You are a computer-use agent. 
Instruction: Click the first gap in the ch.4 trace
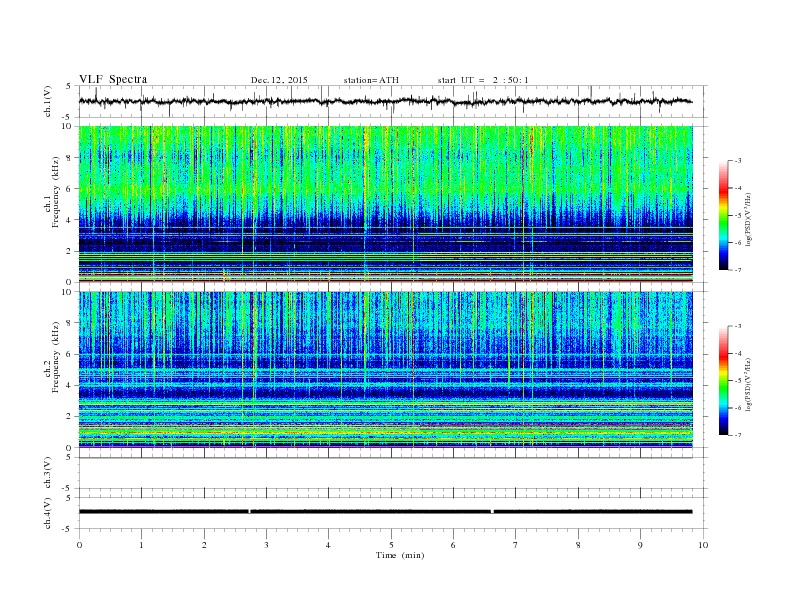point(250,512)
